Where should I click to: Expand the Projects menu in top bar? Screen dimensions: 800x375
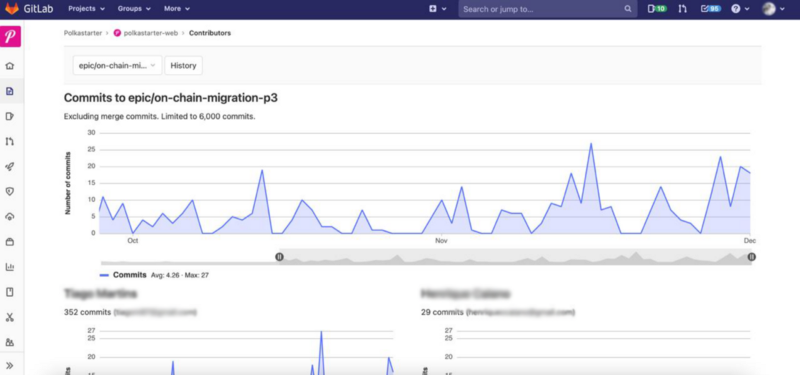pyautogui.click(x=86, y=9)
